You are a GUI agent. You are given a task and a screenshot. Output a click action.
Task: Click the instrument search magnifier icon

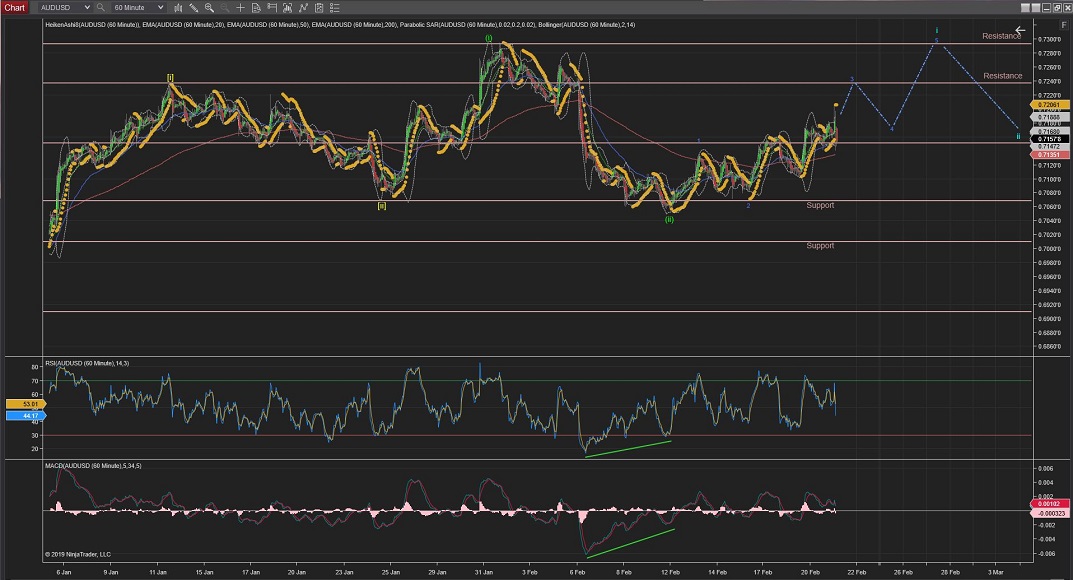click(x=101, y=7)
